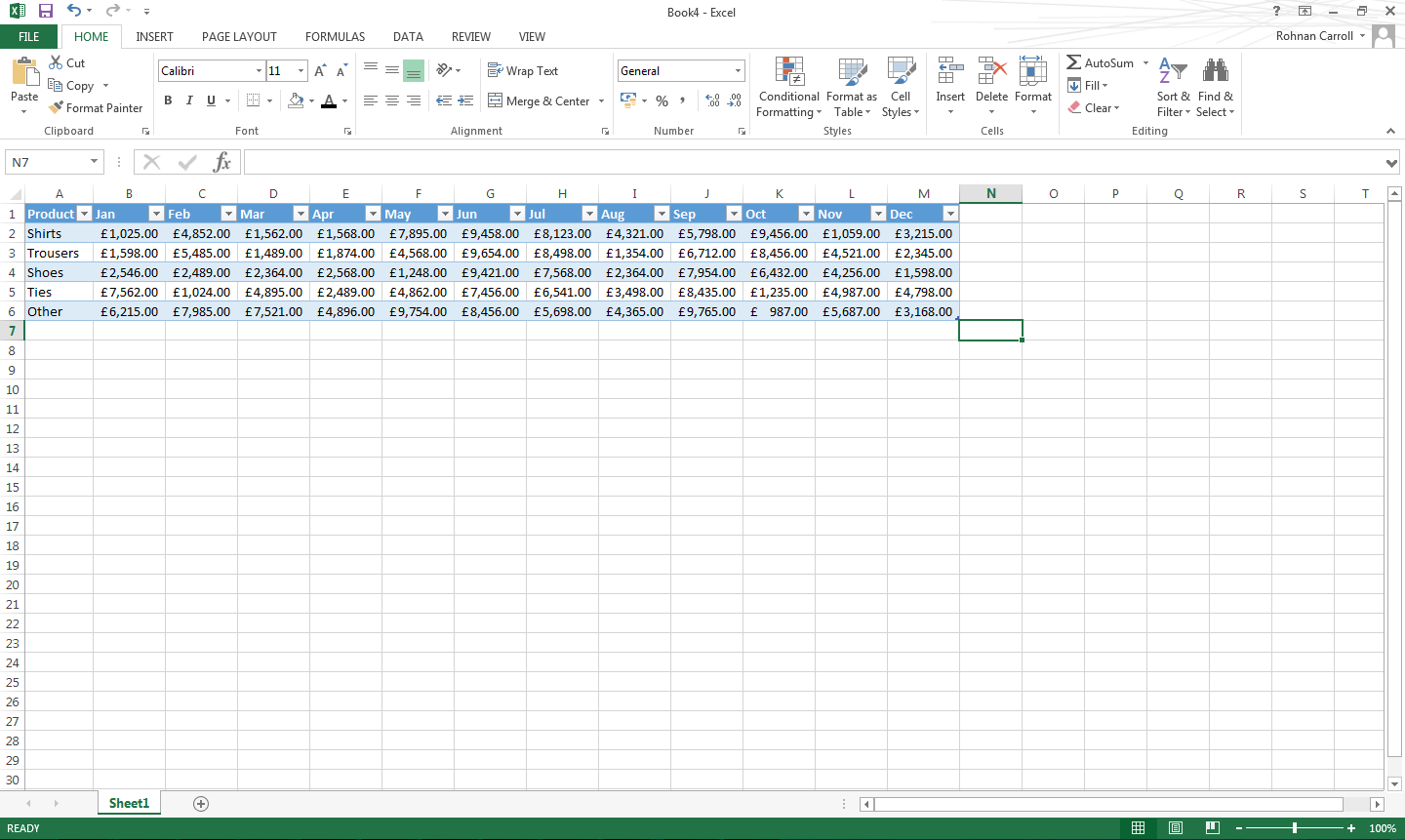Screen dimensions: 1405x840
Task: Click Increase Decimal icon
Action: point(713,100)
